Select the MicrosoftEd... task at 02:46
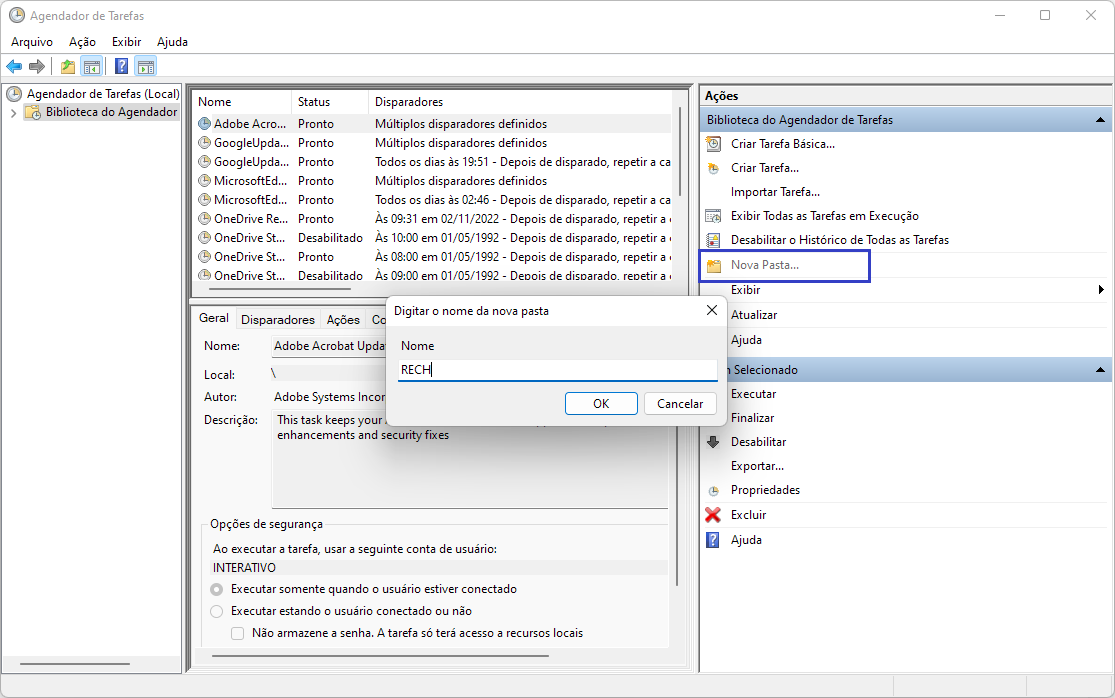 point(433,200)
